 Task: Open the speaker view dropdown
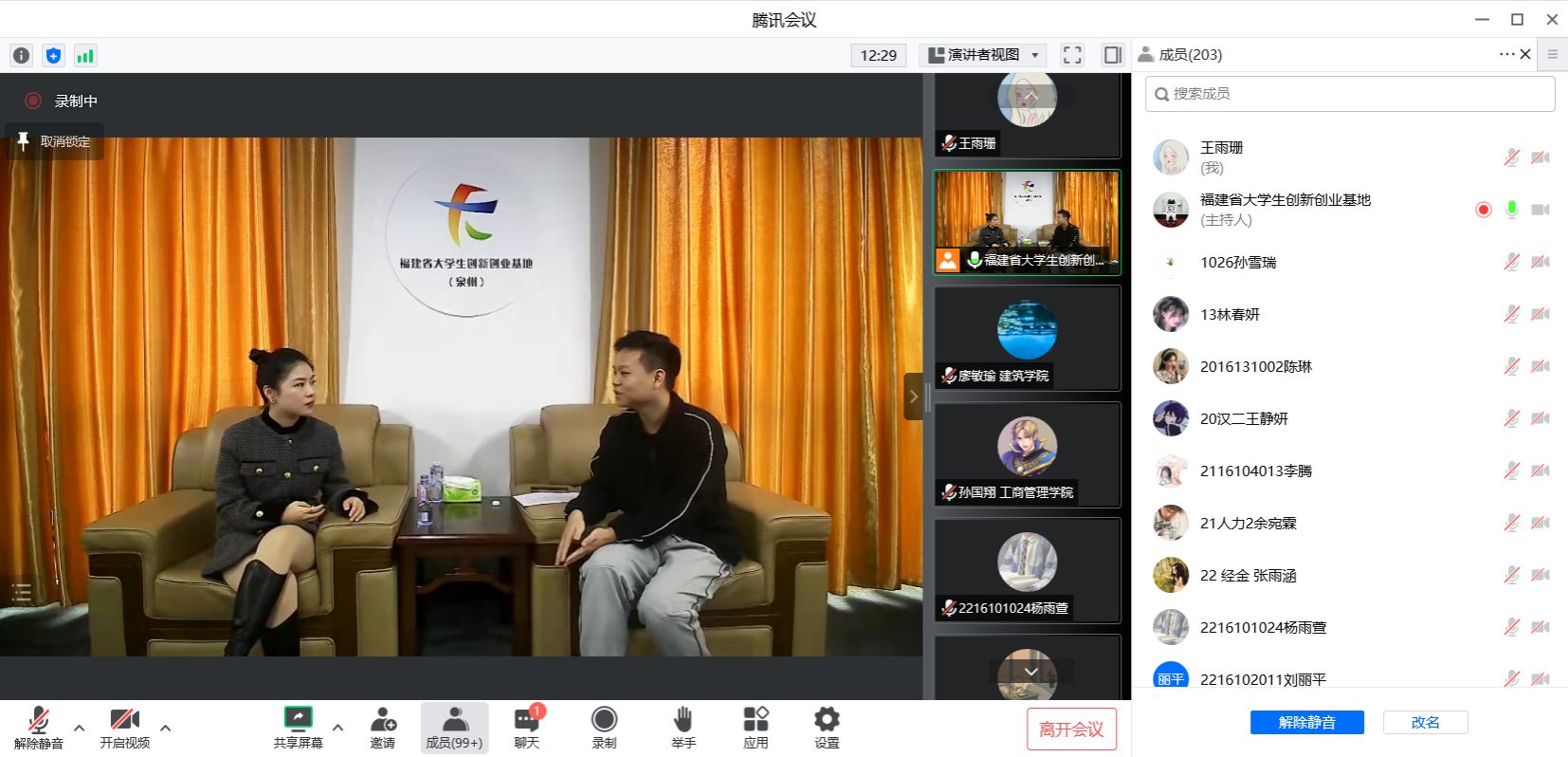pos(984,55)
